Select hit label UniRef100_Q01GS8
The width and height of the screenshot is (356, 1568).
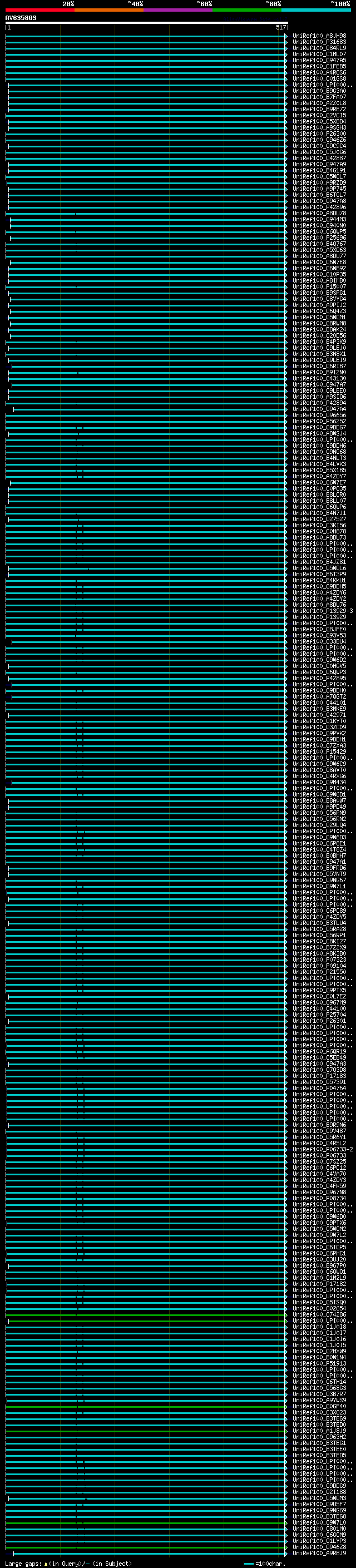click(319, 78)
